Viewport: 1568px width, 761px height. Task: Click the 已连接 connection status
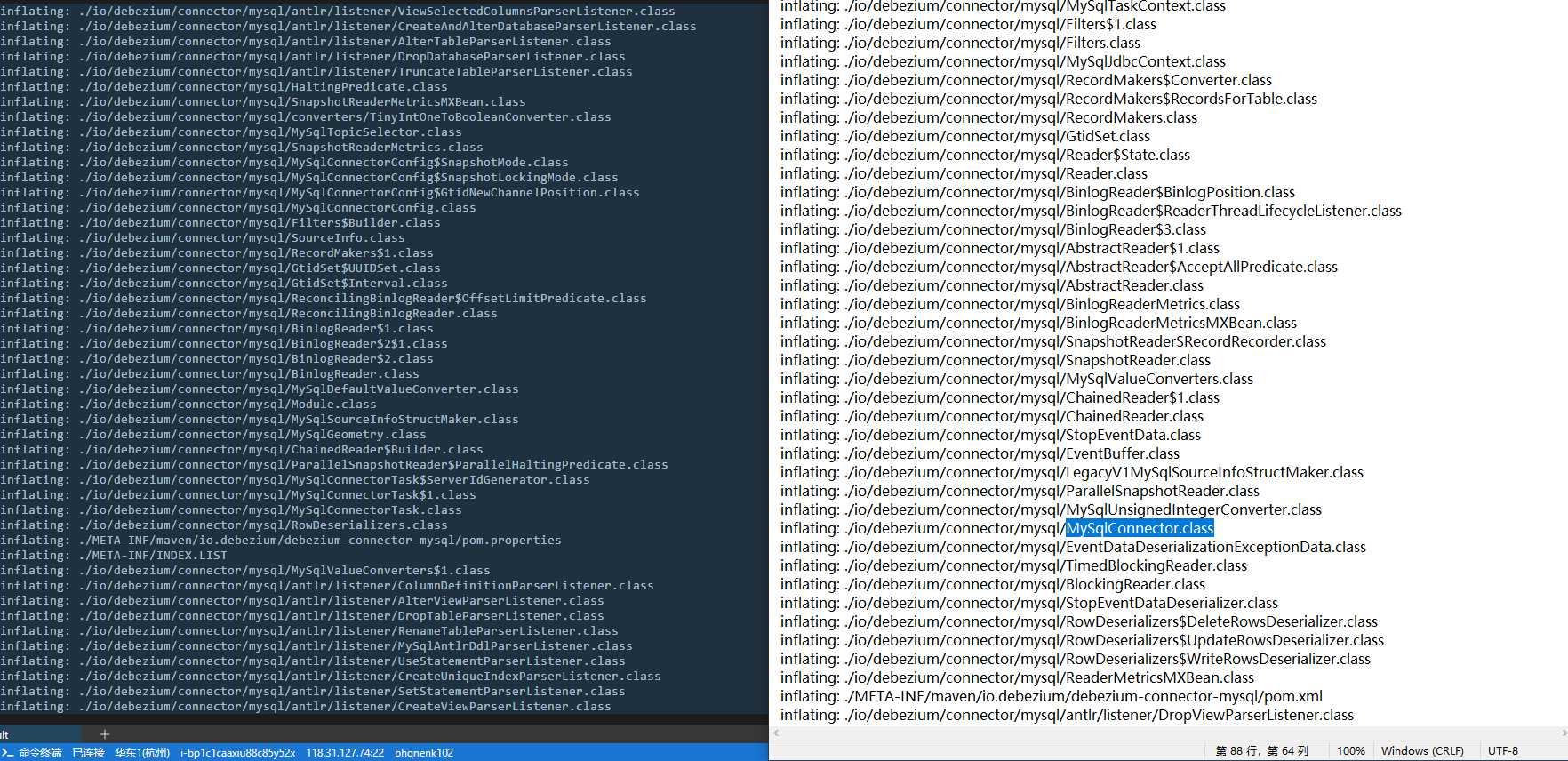coord(88,753)
